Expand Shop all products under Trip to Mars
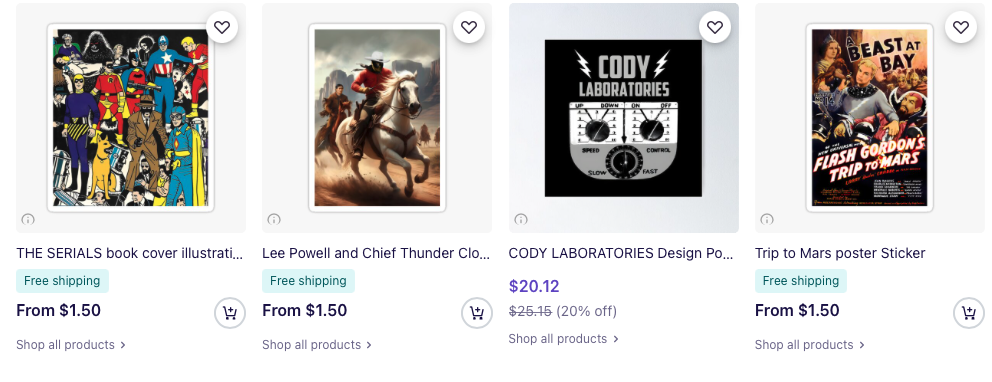Image resolution: width=992 pixels, height=382 pixels. click(810, 345)
